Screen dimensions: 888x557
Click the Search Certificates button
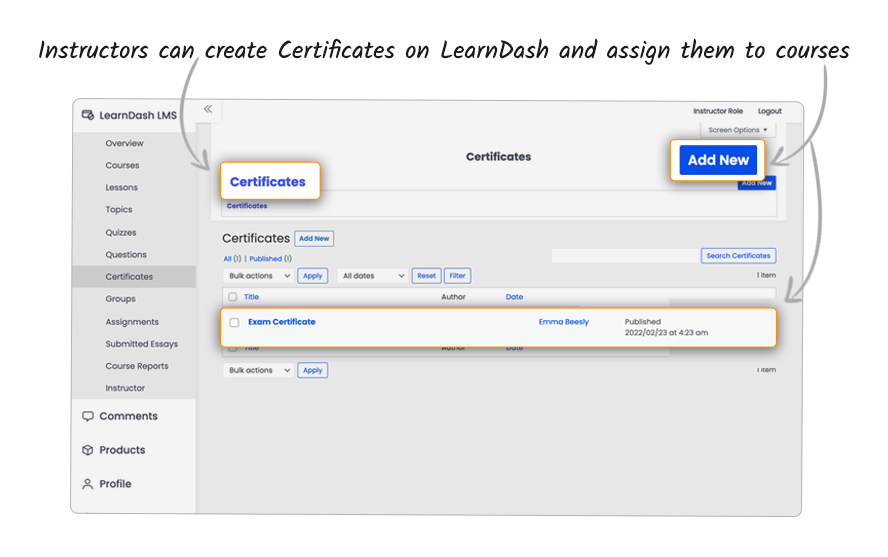[738, 256]
